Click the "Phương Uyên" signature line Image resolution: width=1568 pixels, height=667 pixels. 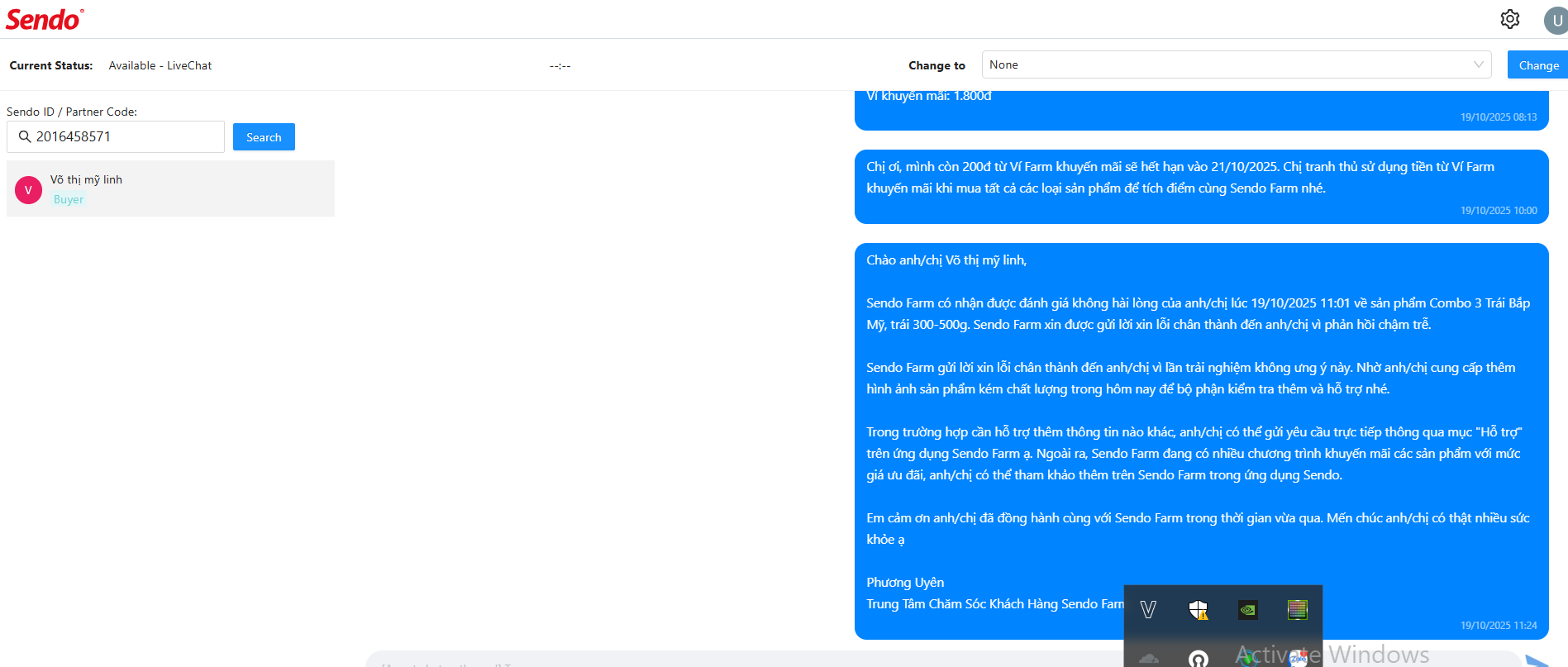905,583
